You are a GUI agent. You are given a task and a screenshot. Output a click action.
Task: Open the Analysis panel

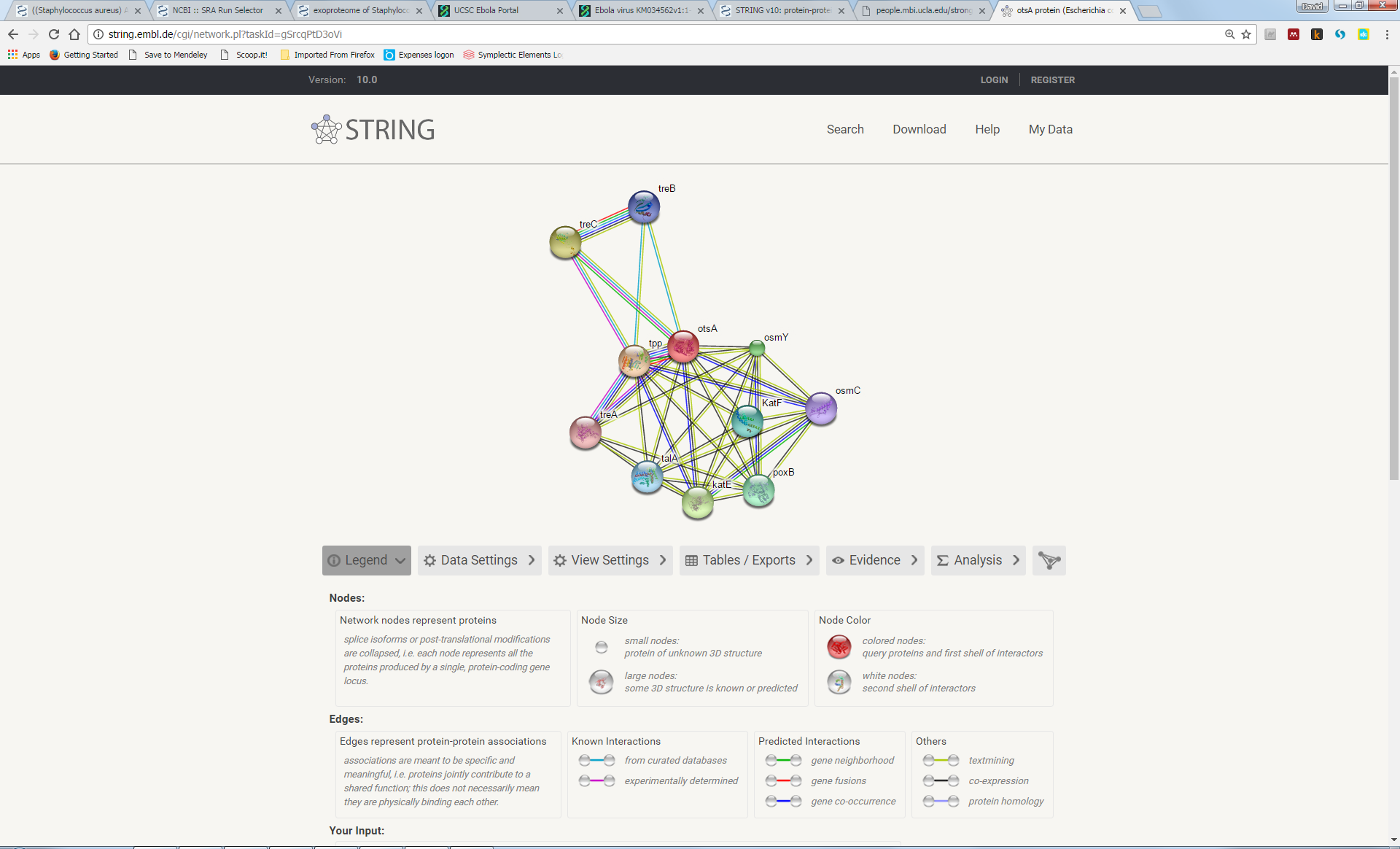click(x=977, y=560)
